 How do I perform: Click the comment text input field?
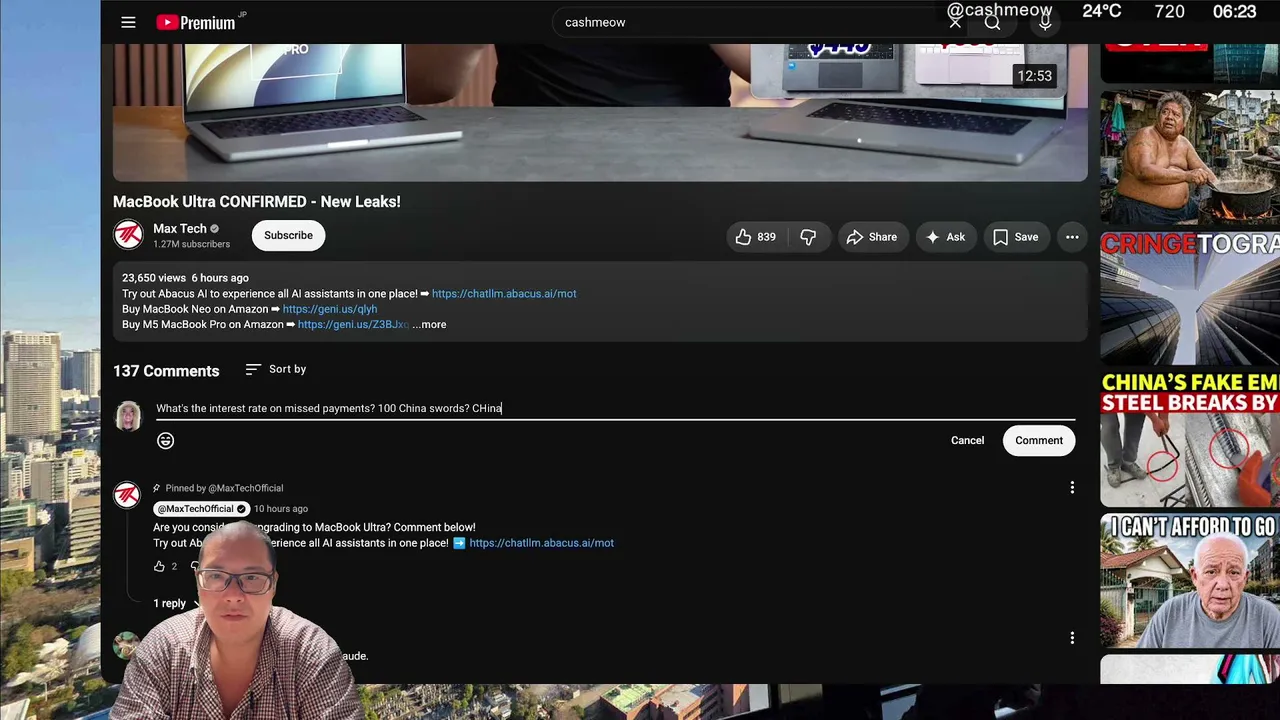pos(615,408)
